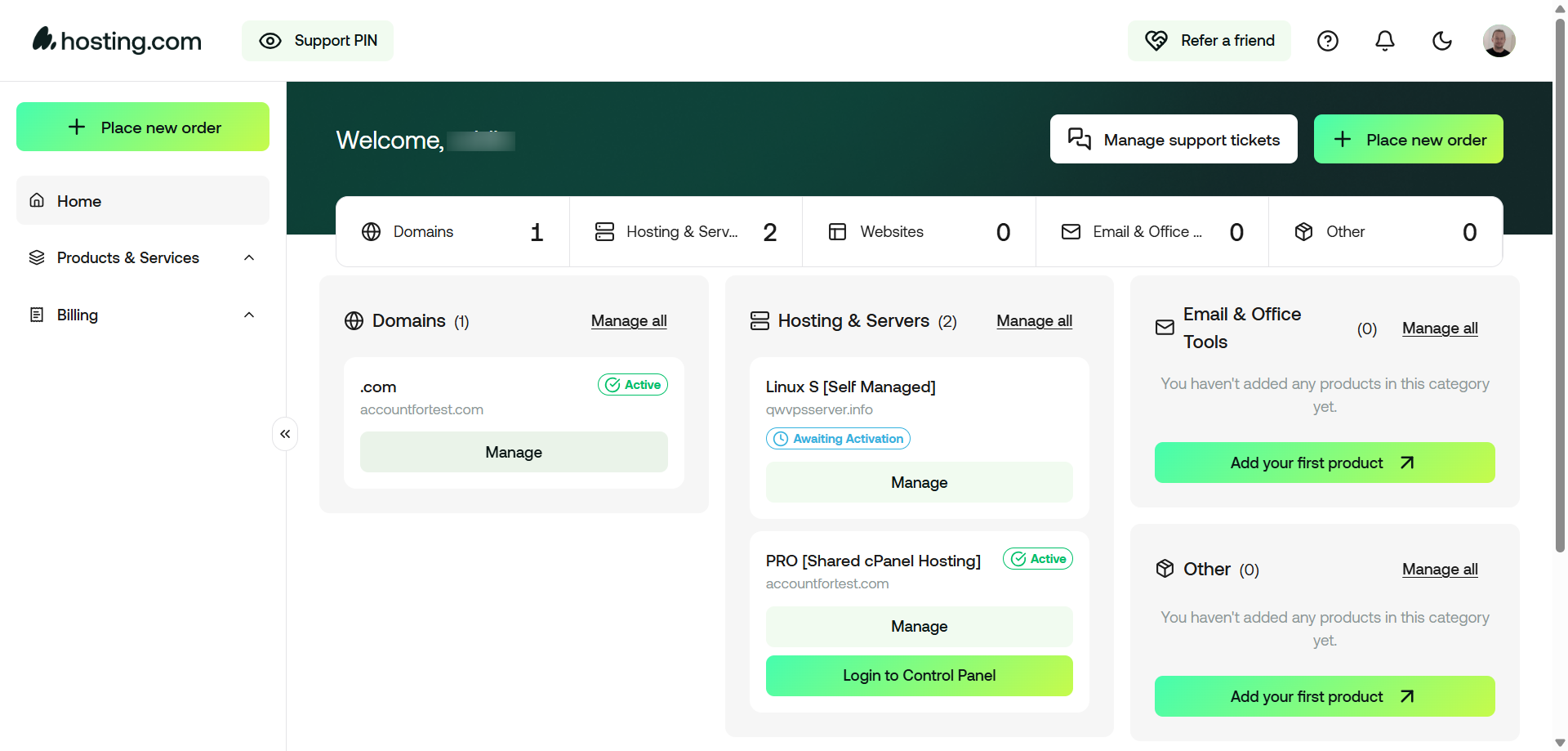This screenshot has height=751, width=1568.
Task: Click Manage support tickets button
Action: tap(1174, 139)
